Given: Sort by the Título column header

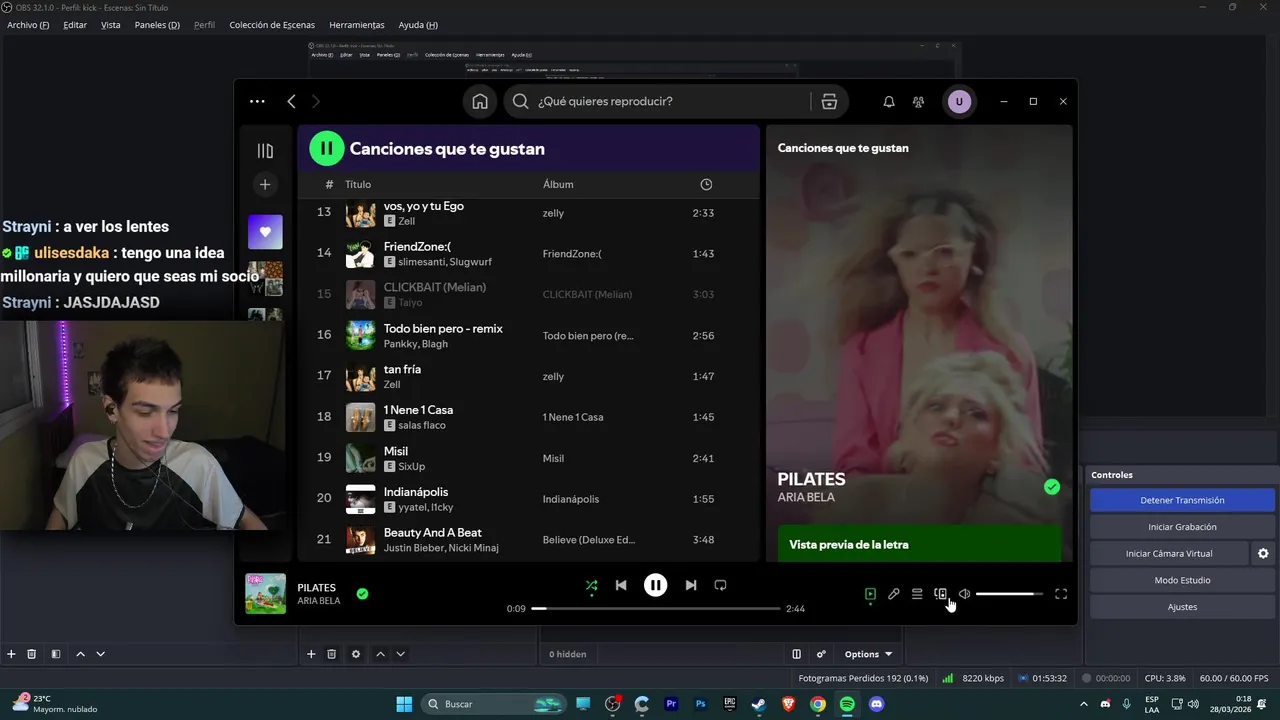Looking at the screenshot, I should pyautogui.click(x=358, y=184).
